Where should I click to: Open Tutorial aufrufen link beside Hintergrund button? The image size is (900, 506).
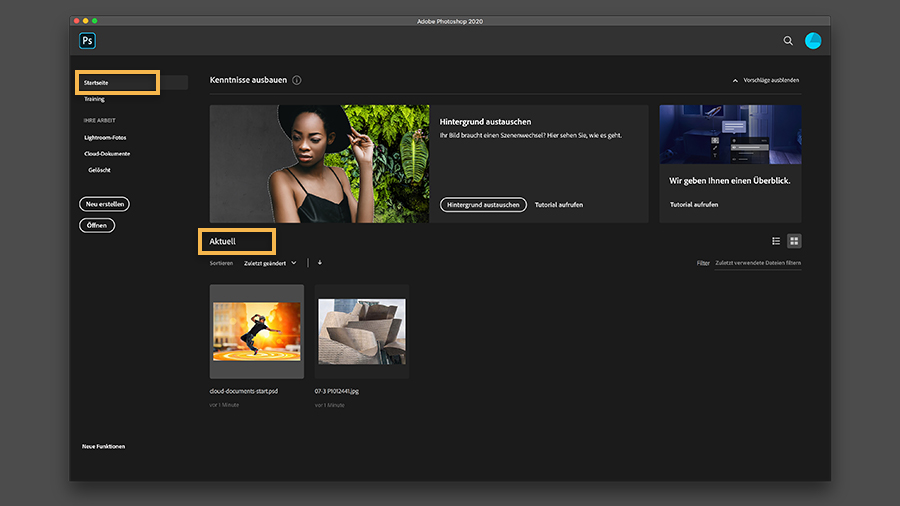[x=559, y=205]
